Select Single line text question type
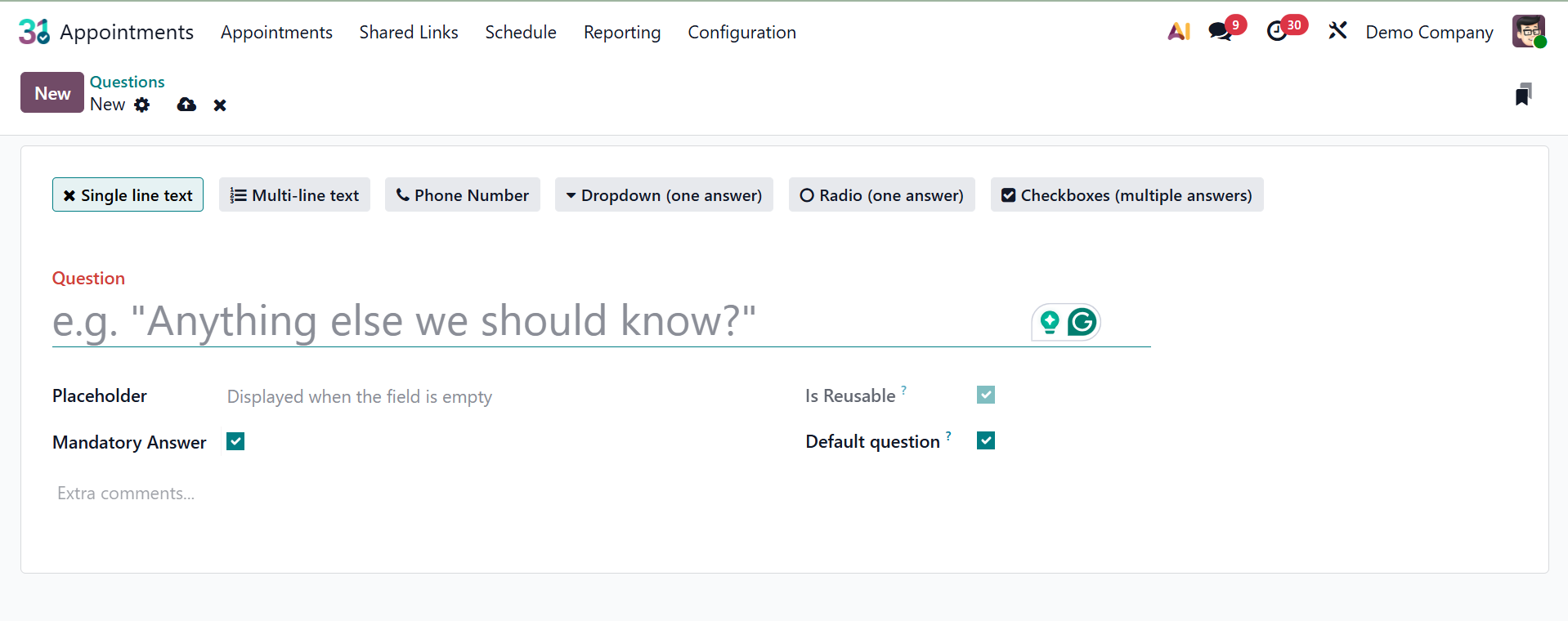This screenshot has width=1568, height=621. 128,194
